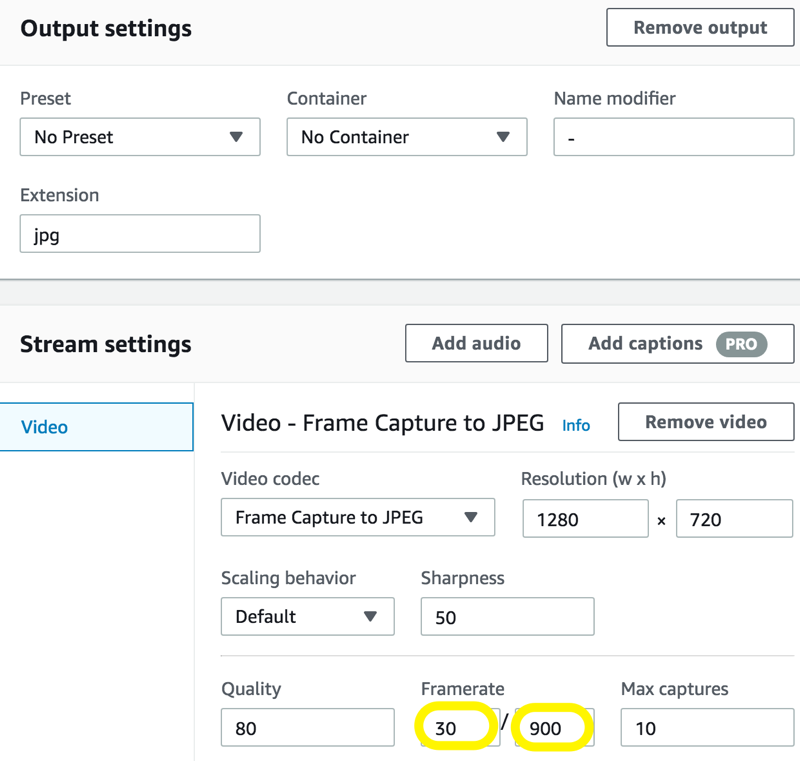Click the Max captures input field
Viewport: 800px width, 761px height.
click(x=706, y=728)
